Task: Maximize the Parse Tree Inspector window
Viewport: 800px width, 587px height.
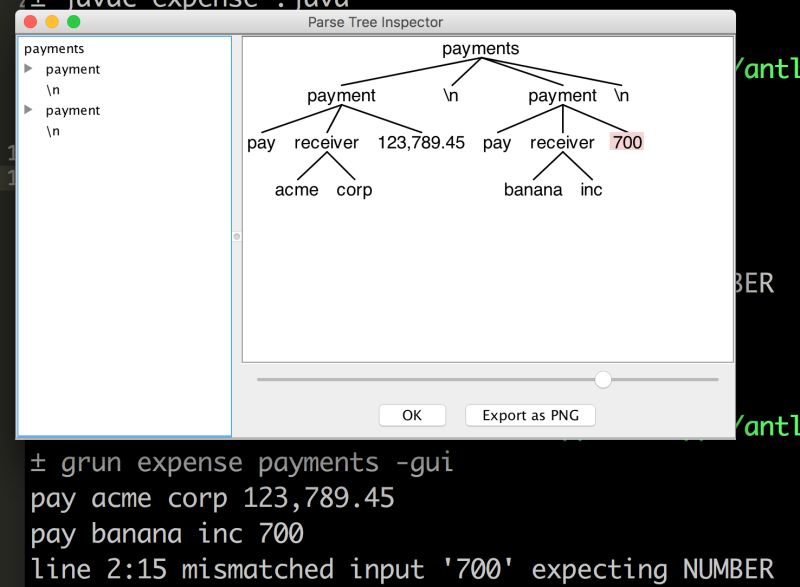Action: 73,22
